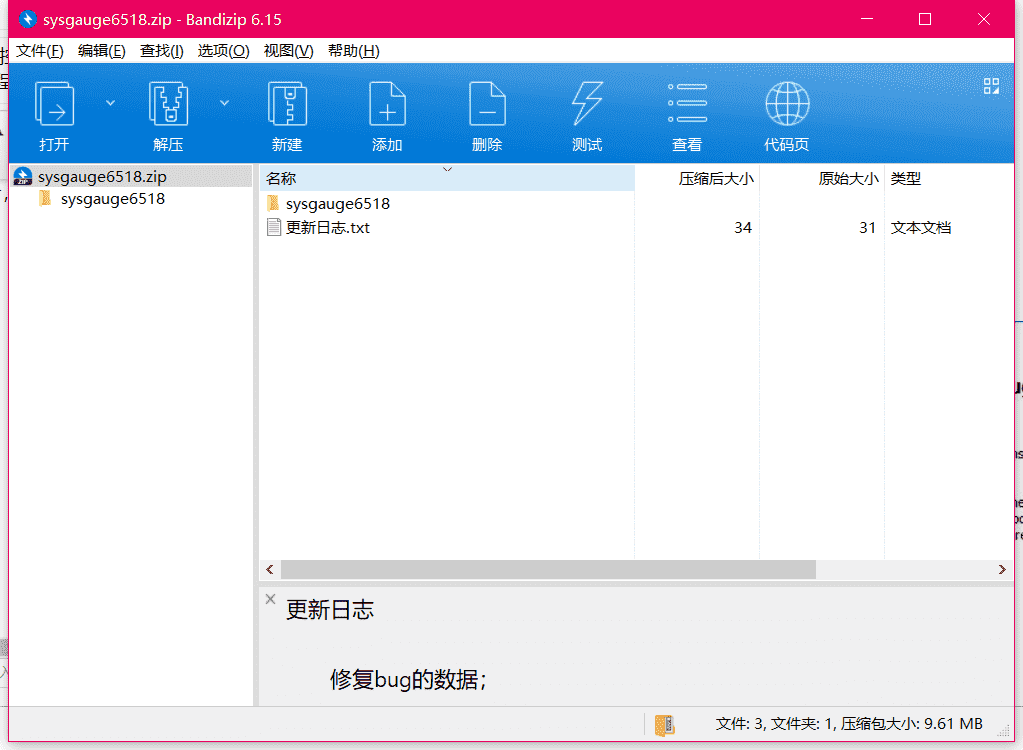Click the 更新日志 preview heading
Image resolution: width=1023 pixels, height=750 pixels.
(330, 610)
